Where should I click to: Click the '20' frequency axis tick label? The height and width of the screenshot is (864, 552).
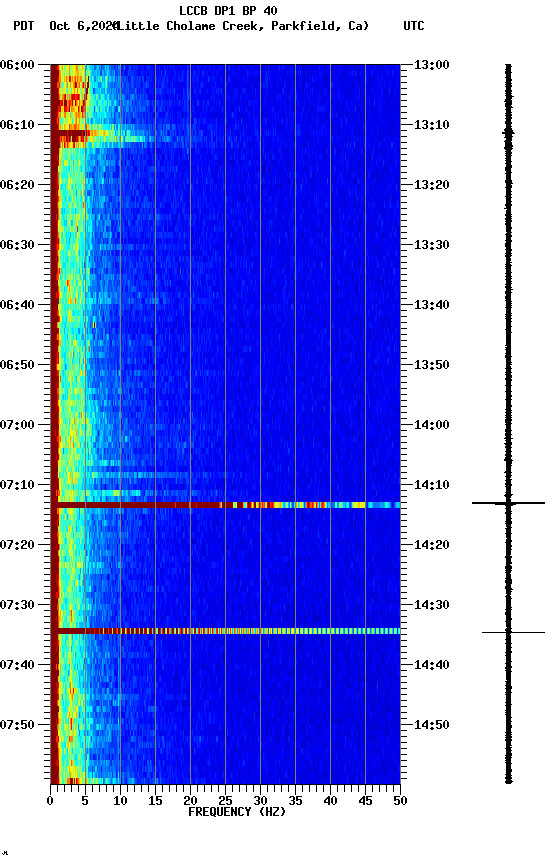pos(190,801)
